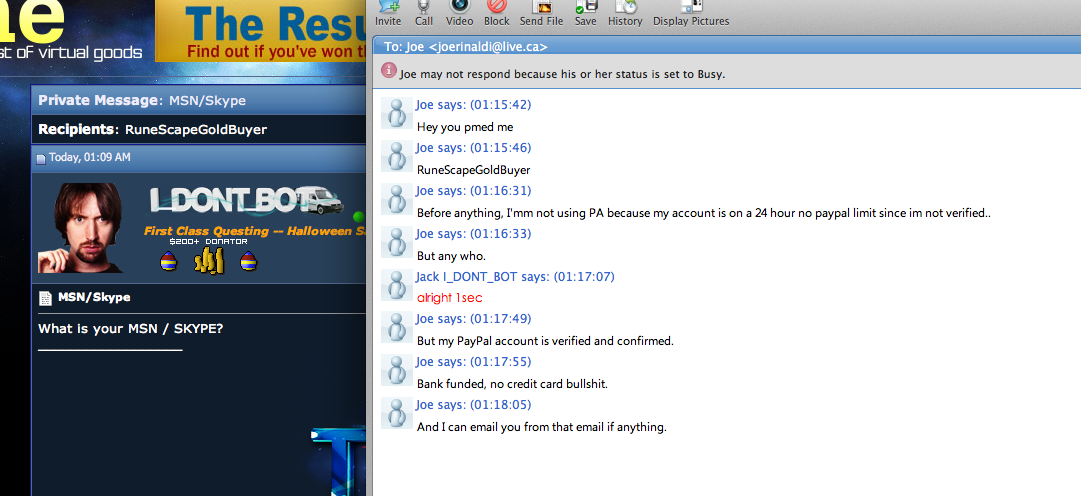Click message 'And I can email you'
Viewport: 1081px width, 496px height.
542,427
